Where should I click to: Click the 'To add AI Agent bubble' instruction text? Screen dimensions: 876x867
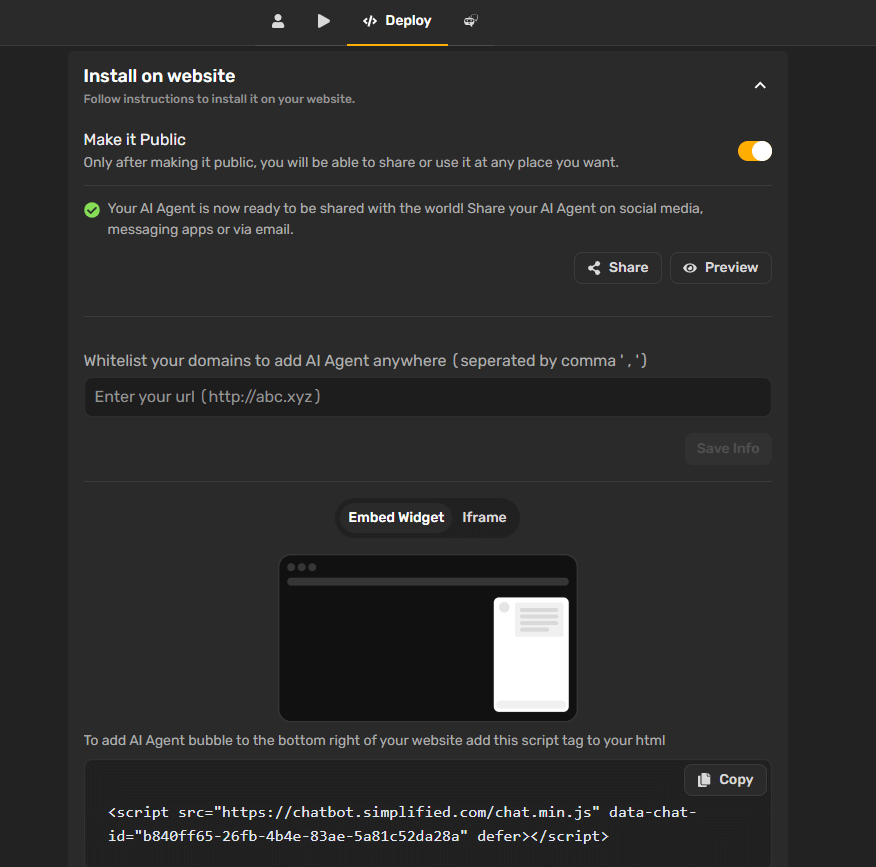374,740
